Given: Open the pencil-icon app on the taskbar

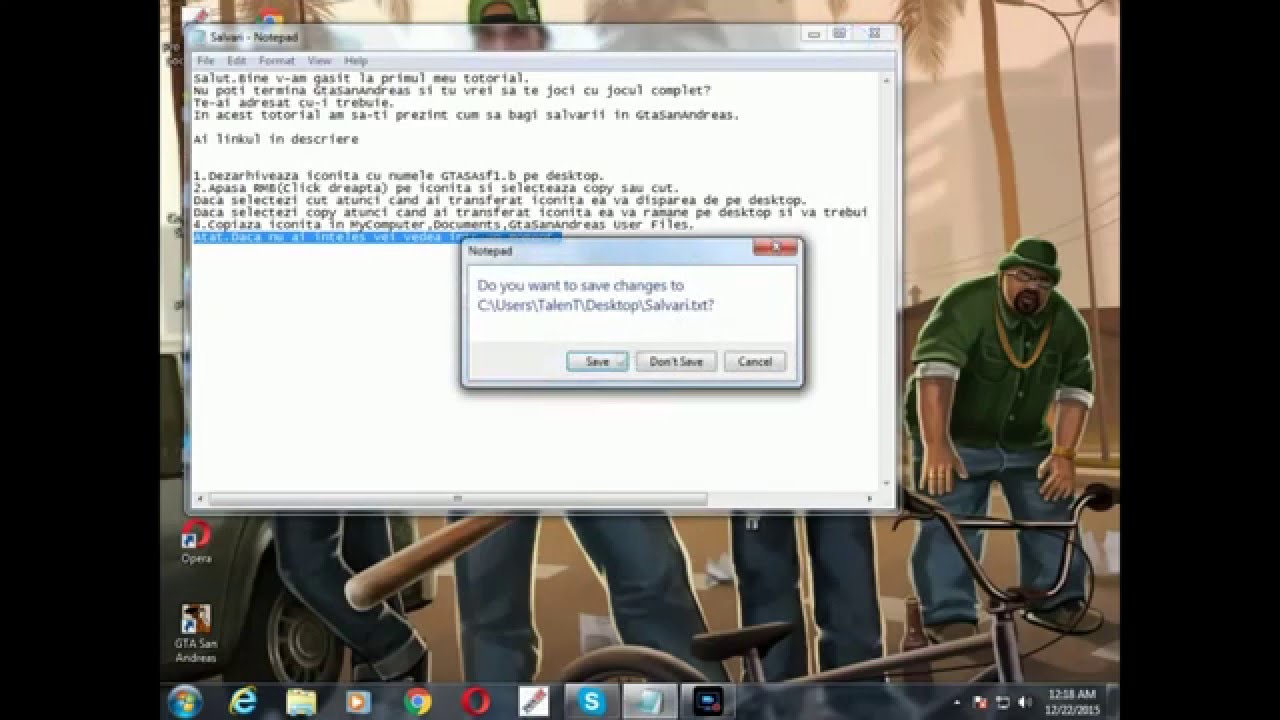Looking at the screenshot, I should (x=533, y=701).
